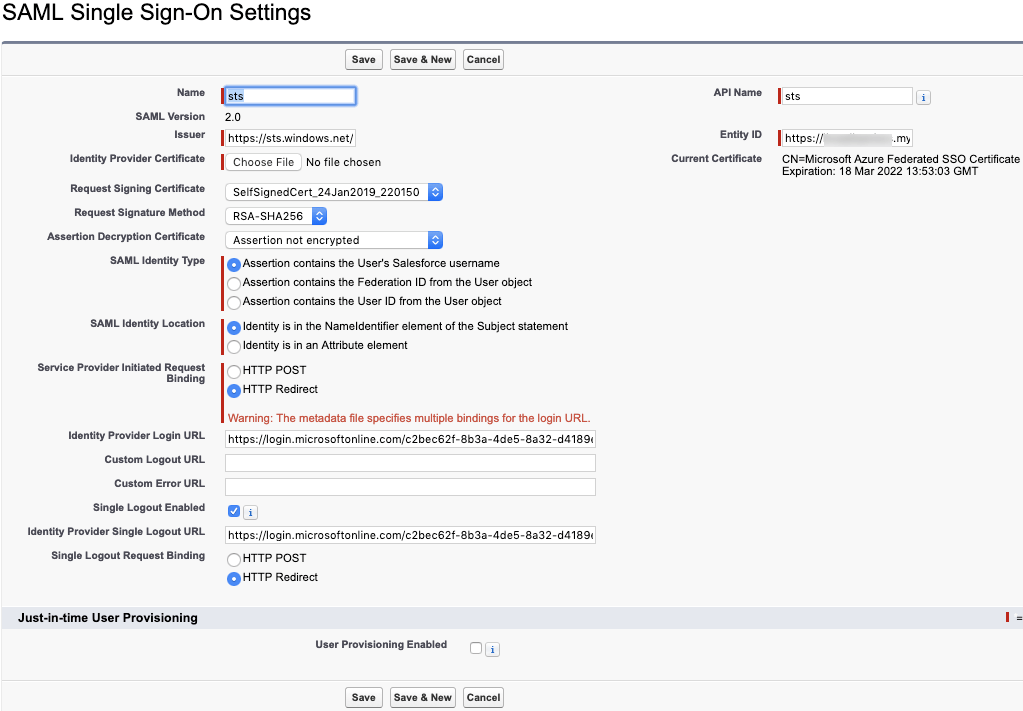This screenshot has width=1023, height=711.
Task: Select 'Assertion contains the Federation ID' option
Action: 234,283
